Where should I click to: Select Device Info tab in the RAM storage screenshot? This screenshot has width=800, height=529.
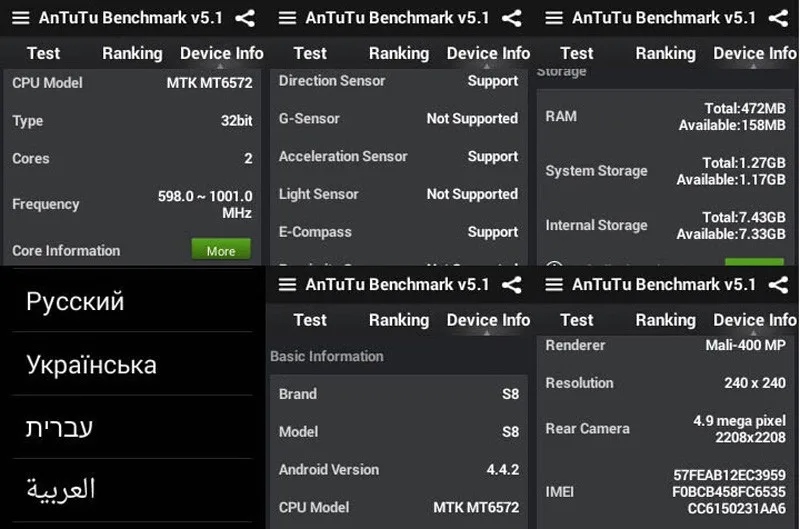[755, 53]
